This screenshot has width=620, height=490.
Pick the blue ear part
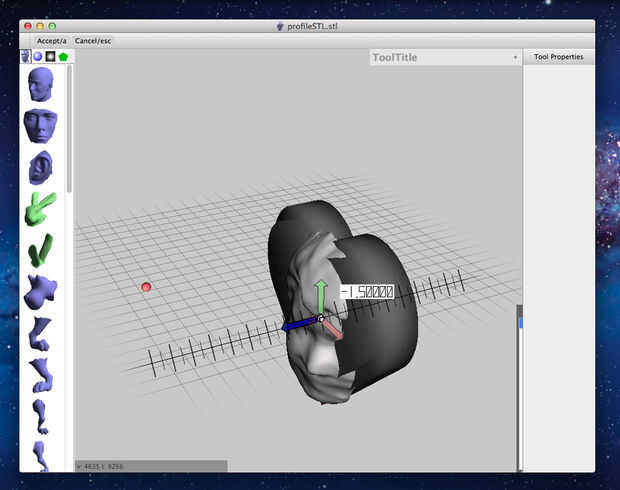pyautogui.click(x=41, y=168)
